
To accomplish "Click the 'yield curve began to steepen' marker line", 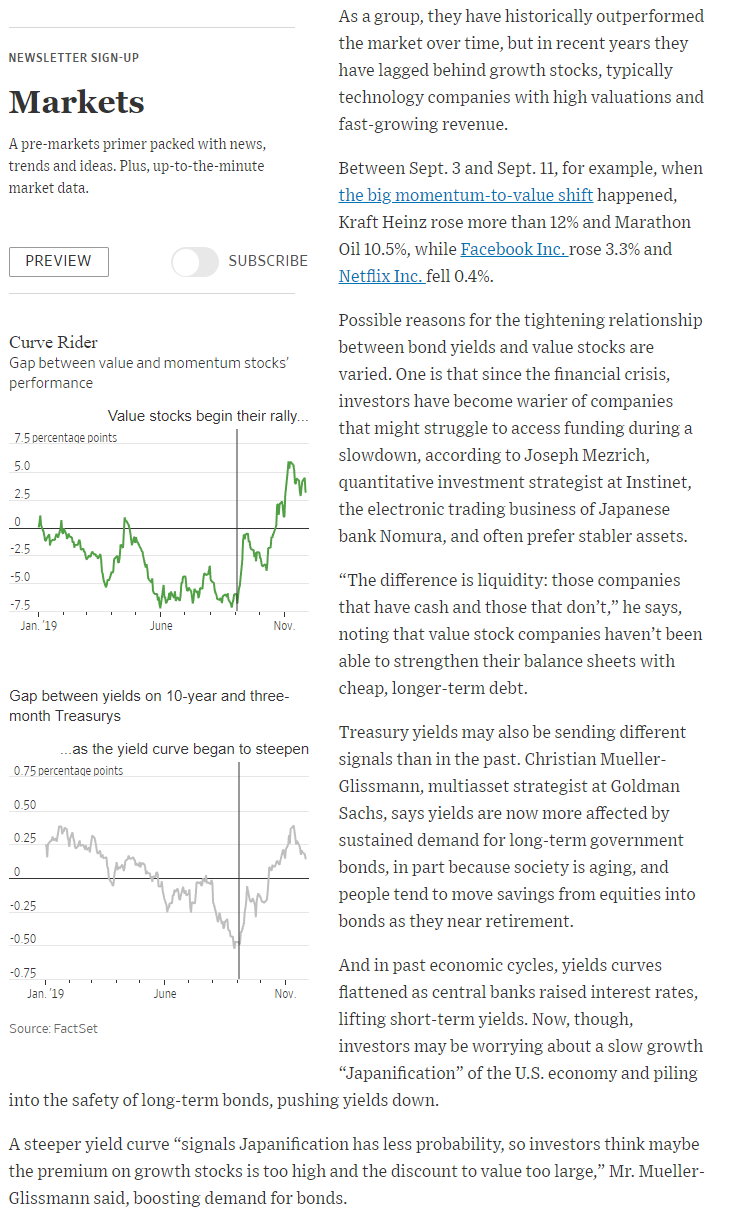I will click(239, 870).
